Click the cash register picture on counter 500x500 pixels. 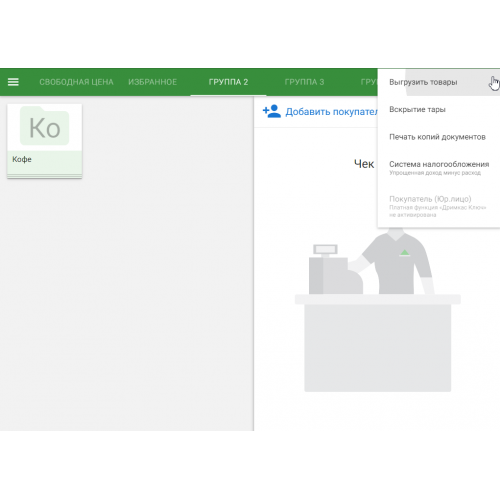[x=336, y=269]
